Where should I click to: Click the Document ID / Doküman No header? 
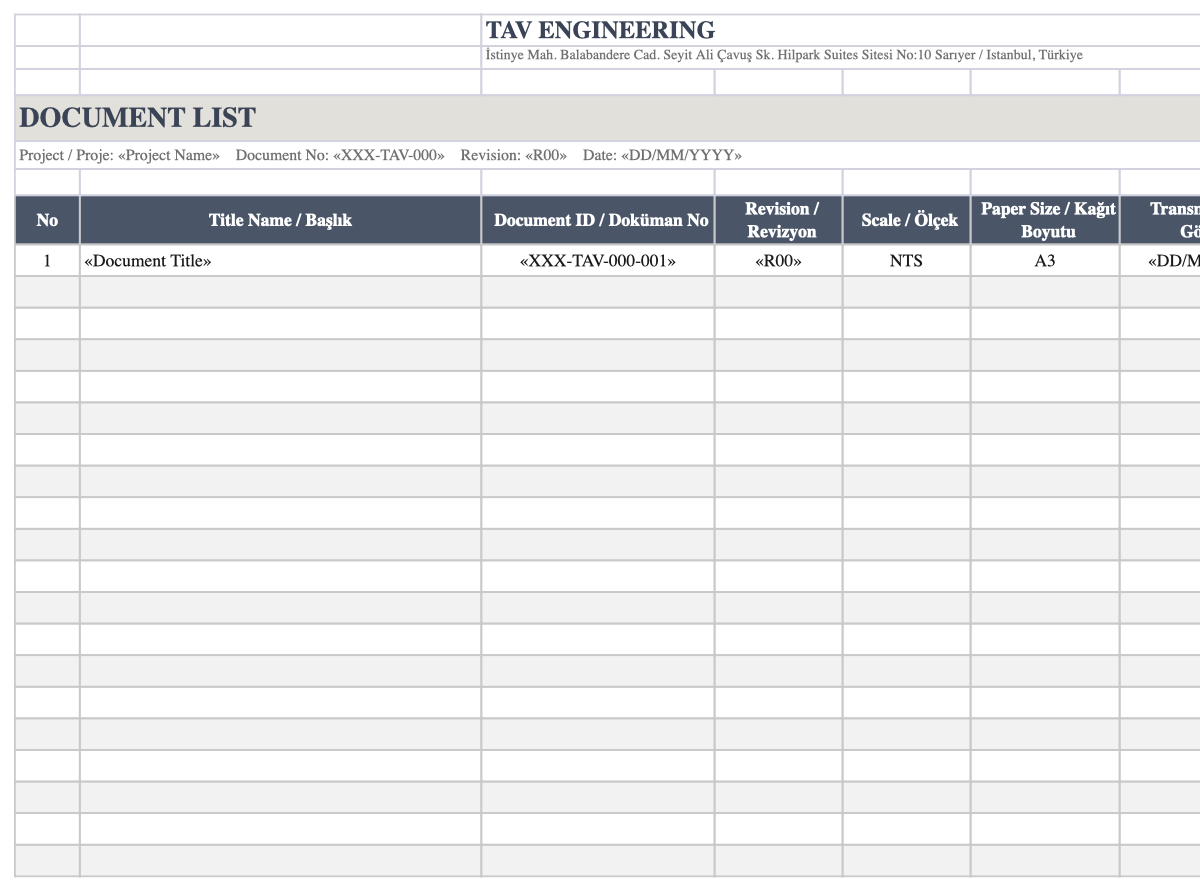[x=598, y=220]
